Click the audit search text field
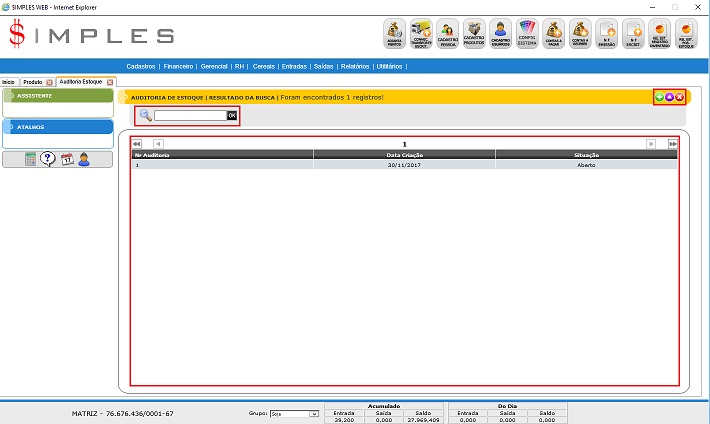The width and height of the screenshot is (710, 424). 190,116
